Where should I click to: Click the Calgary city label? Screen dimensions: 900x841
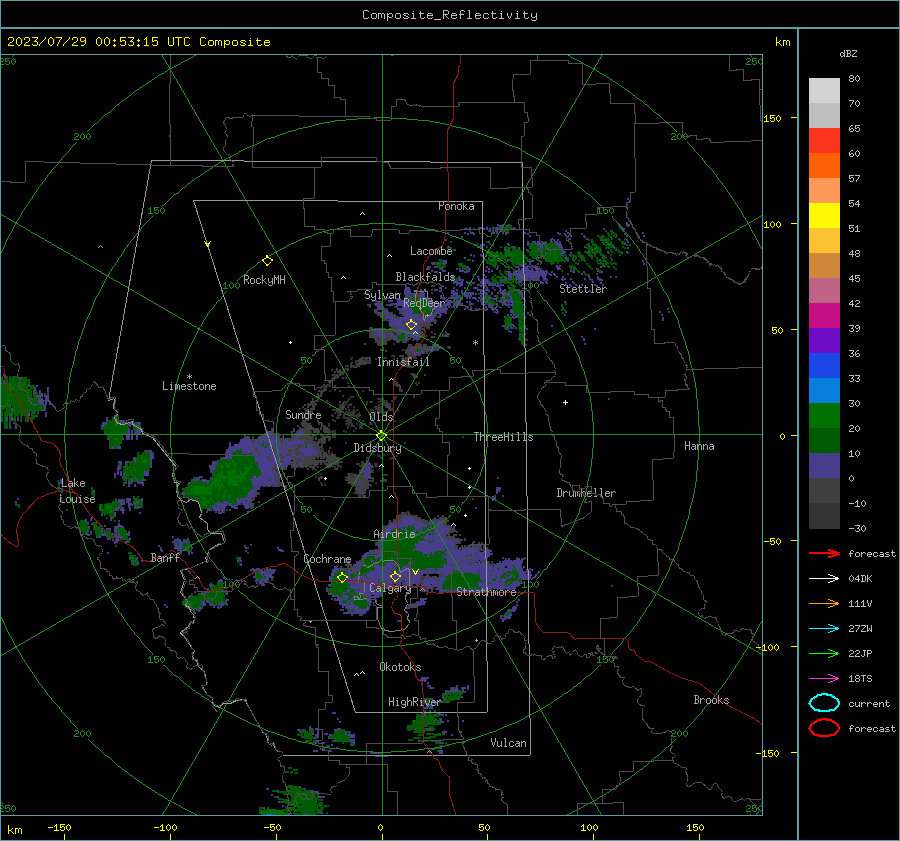(390, 588)
